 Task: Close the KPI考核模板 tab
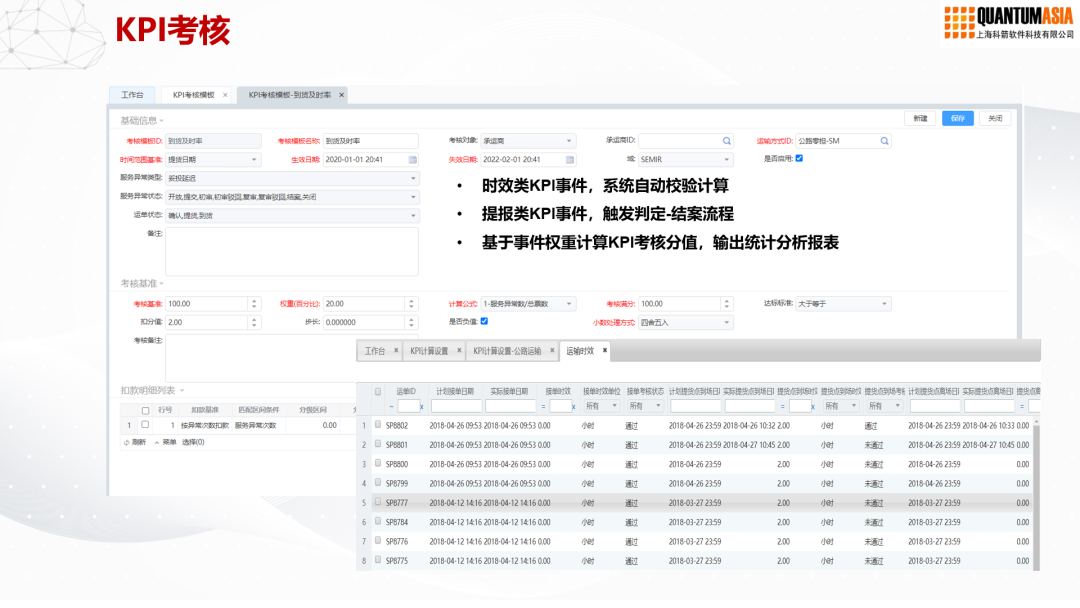coord(225,95)
